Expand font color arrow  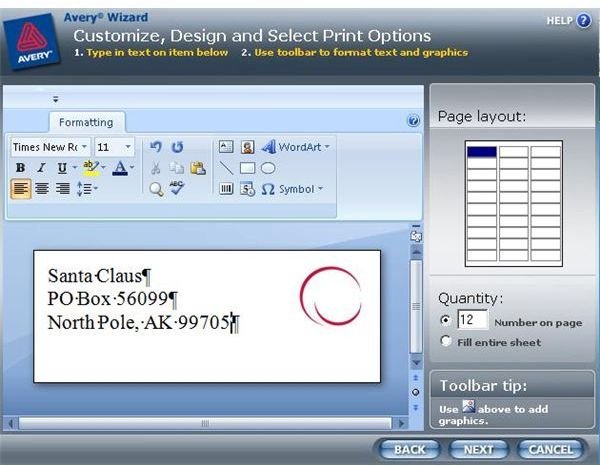coord(132,168)
